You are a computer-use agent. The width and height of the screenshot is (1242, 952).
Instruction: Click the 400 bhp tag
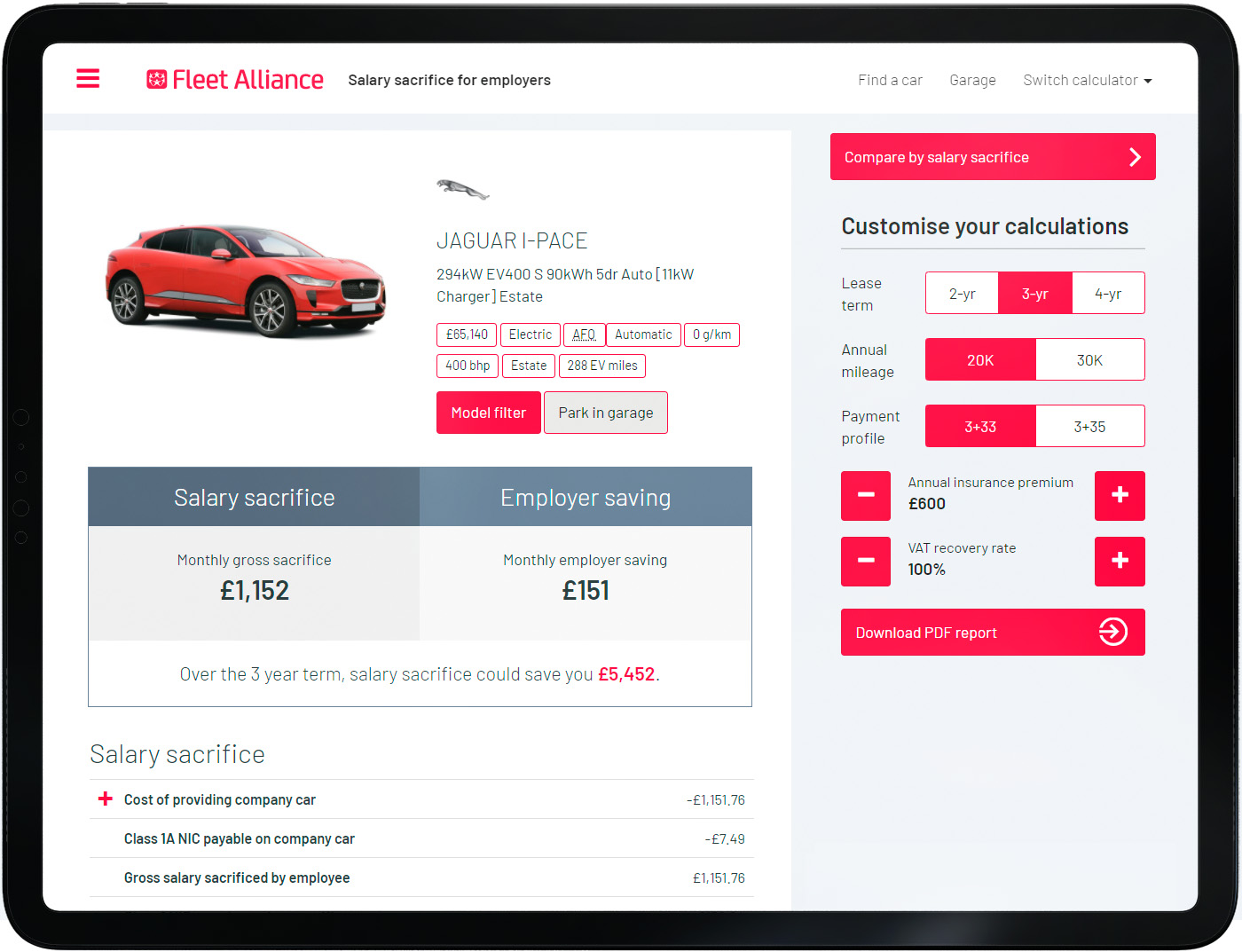(x=468, y=366)
